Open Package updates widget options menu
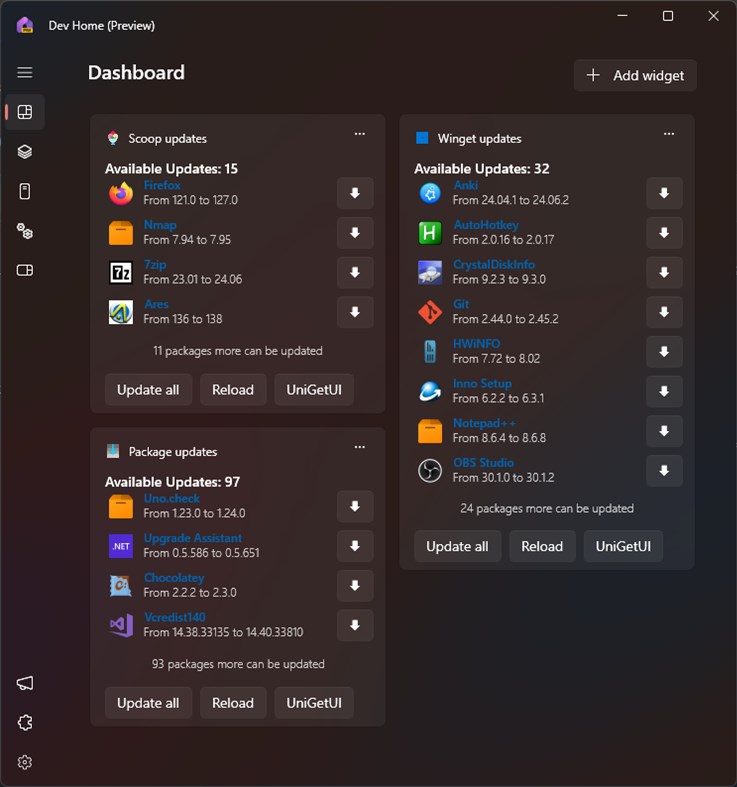 pyautogui.click(x=359, y=447)
